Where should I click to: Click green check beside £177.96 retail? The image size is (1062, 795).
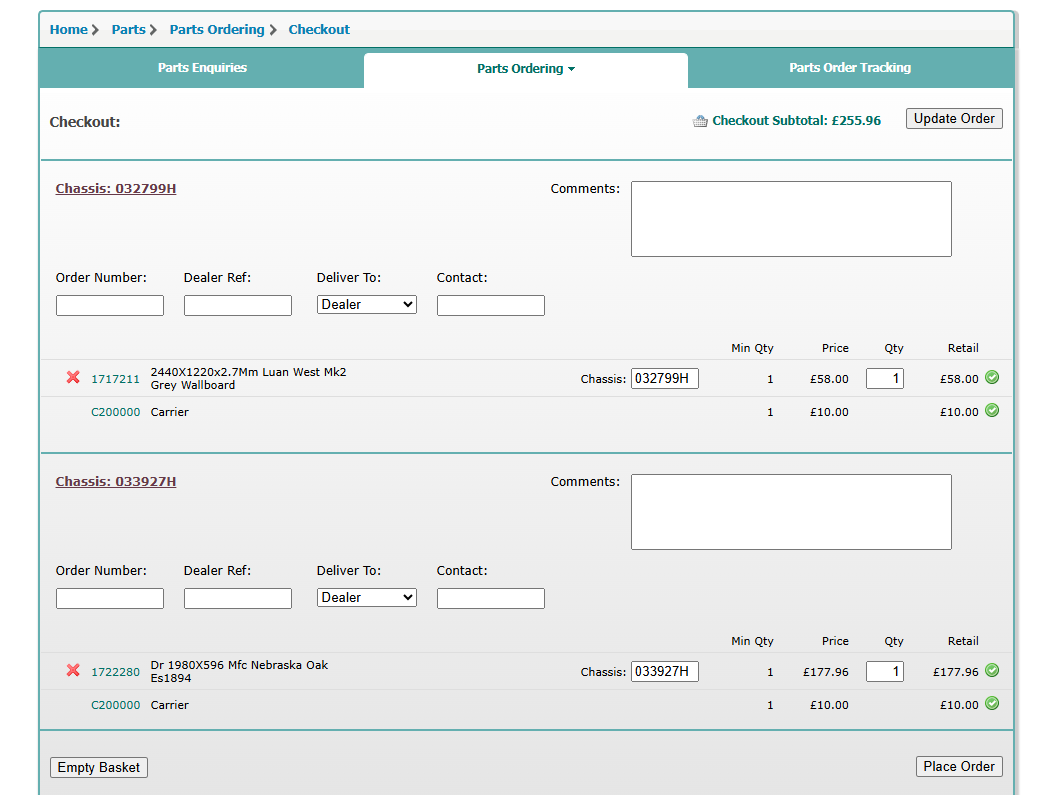point(992,671)
